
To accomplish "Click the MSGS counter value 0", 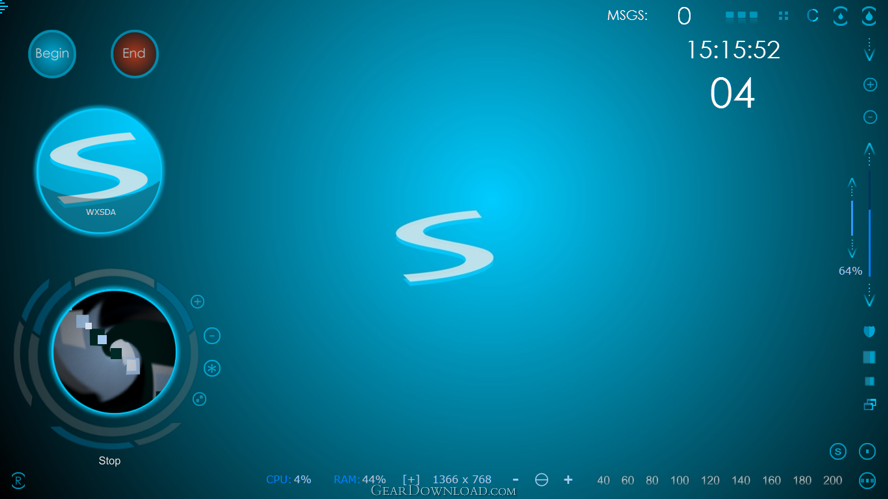I will tap(684, 16).
